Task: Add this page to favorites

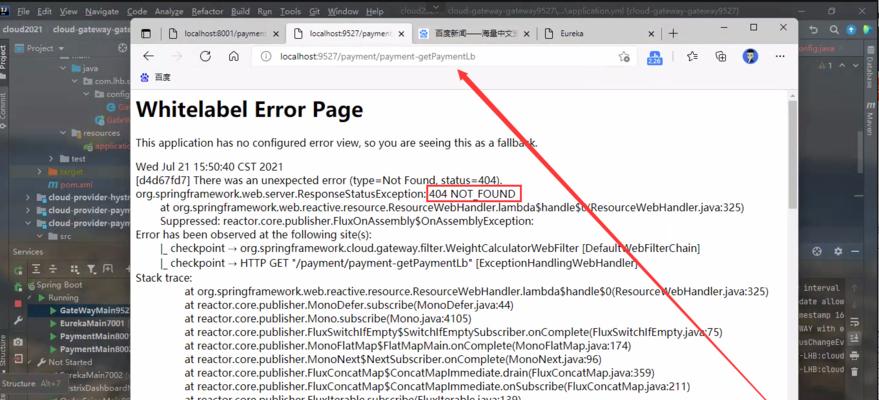Action: [x=624, y=57]
